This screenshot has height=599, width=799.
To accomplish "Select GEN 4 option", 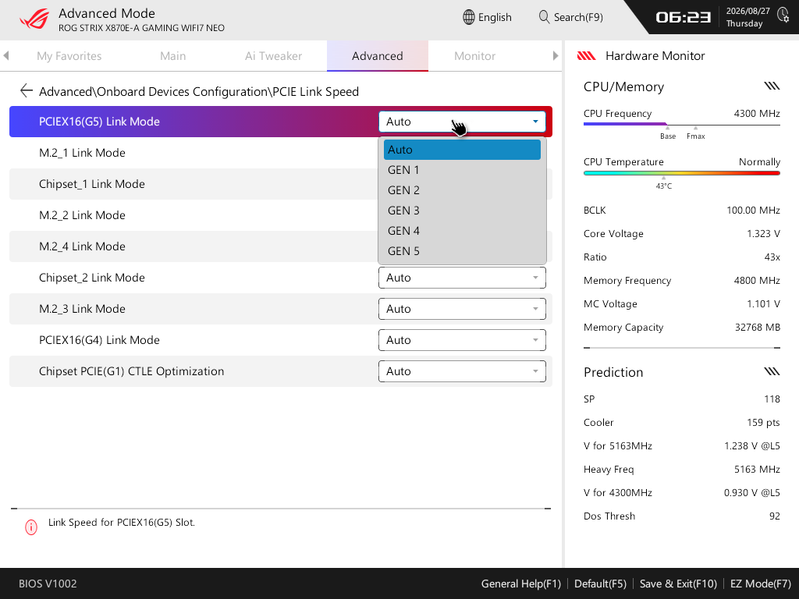I will coord(462,231).
